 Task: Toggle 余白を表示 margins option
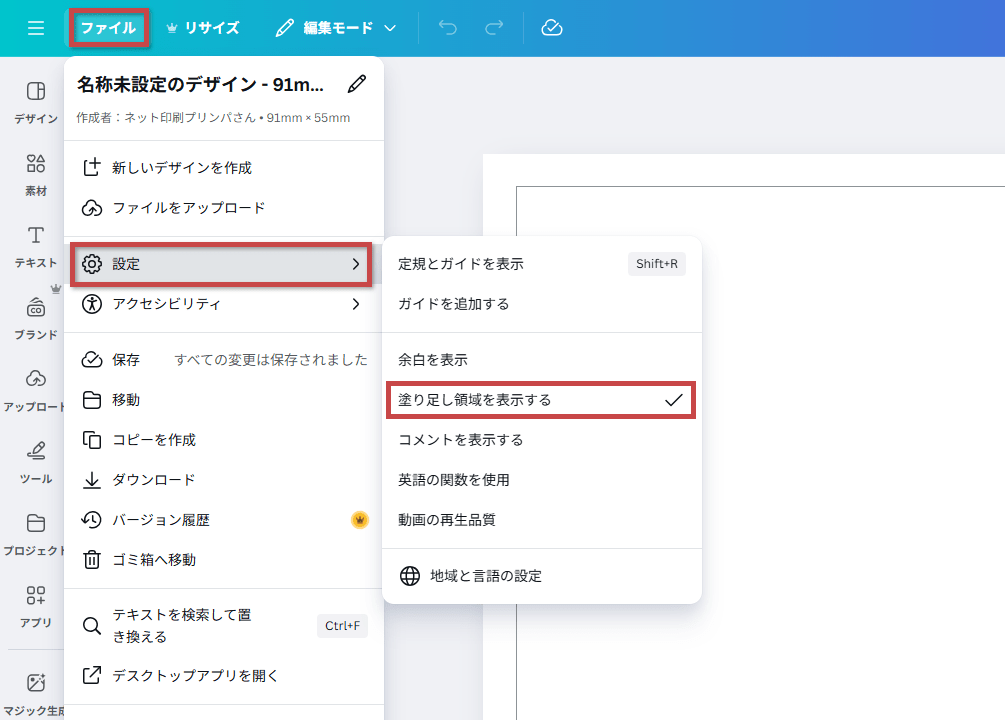coord(540,360)
